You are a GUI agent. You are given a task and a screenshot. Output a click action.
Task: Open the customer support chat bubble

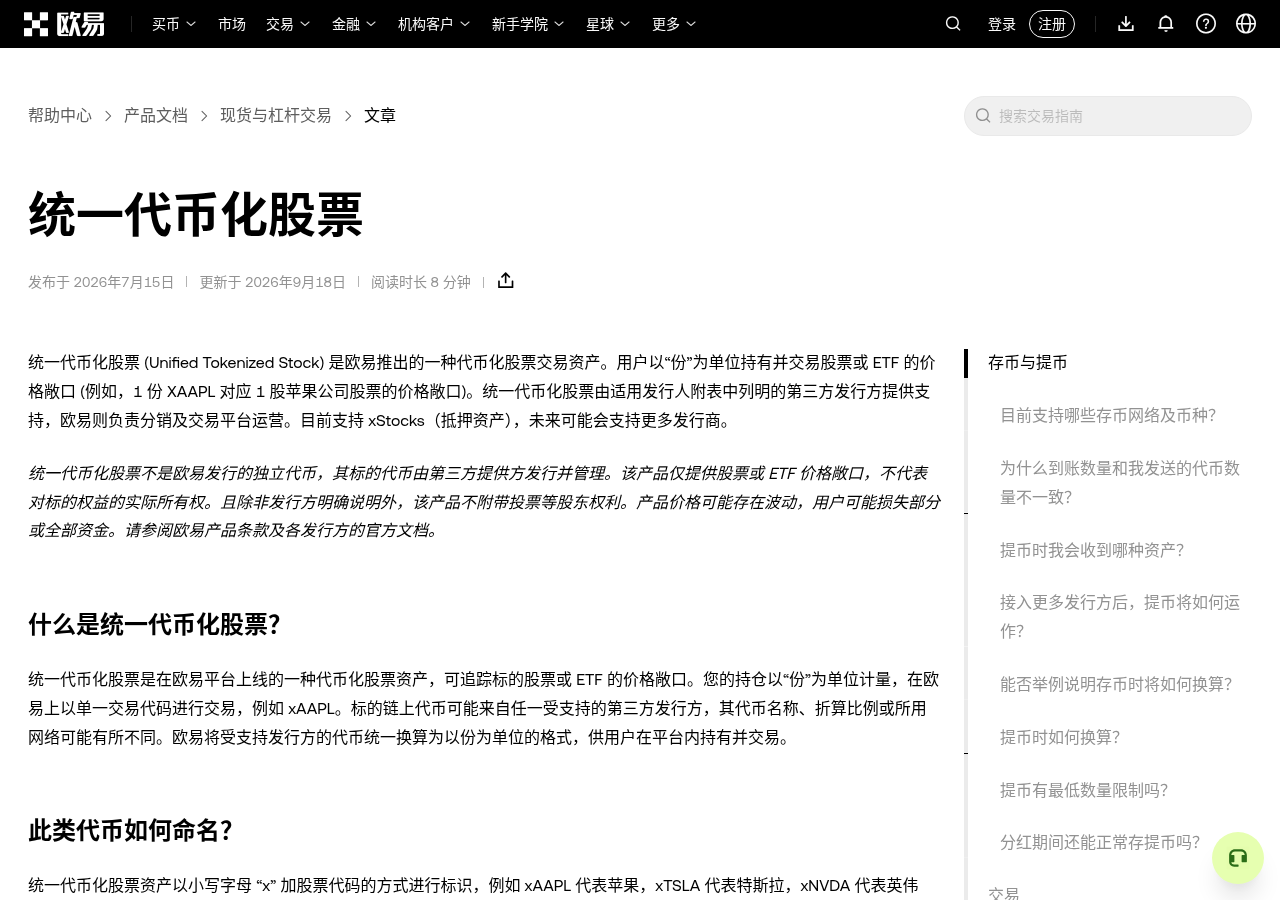pos(1238,858)
